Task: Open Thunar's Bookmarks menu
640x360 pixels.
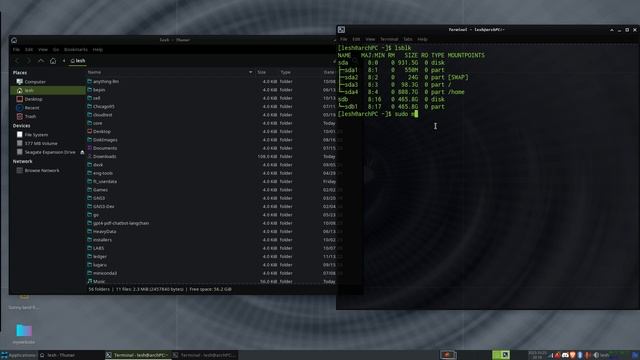Action: tap(76, 49)
